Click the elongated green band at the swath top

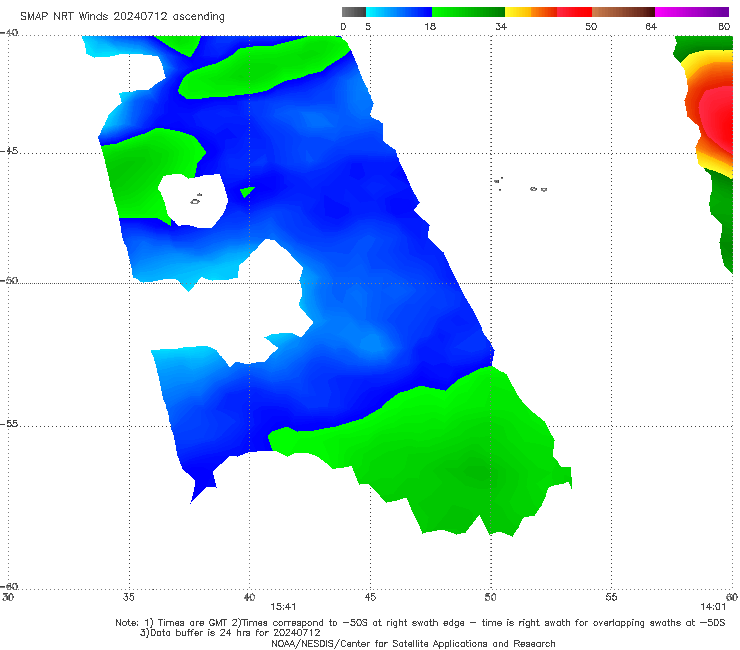click(264, 67)
